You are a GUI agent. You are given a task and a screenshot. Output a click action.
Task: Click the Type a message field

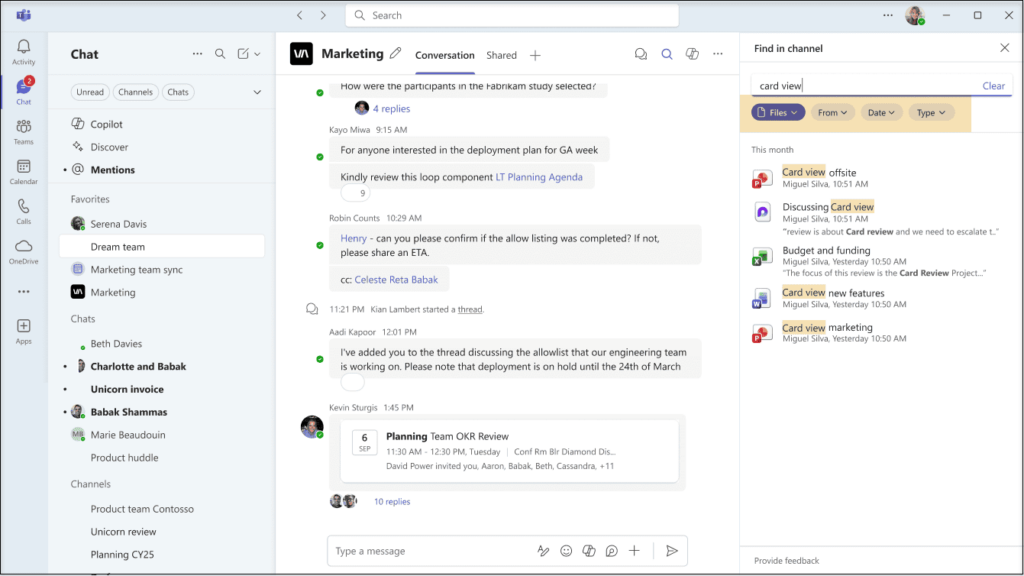pyautogui.click(x=431, y=551)
